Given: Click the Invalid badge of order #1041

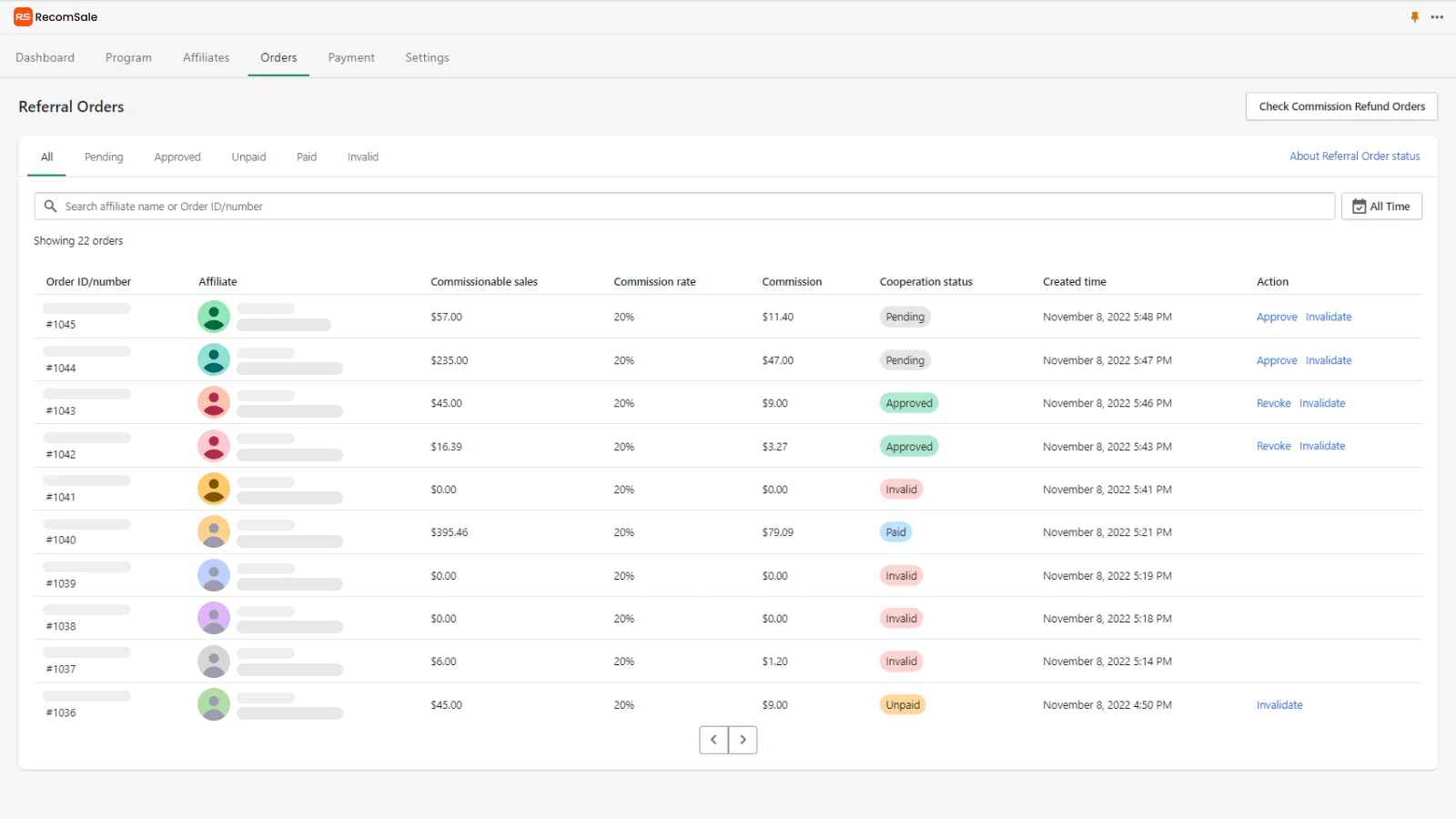Looking at the screenshot, I should click(x=902, y=490).
